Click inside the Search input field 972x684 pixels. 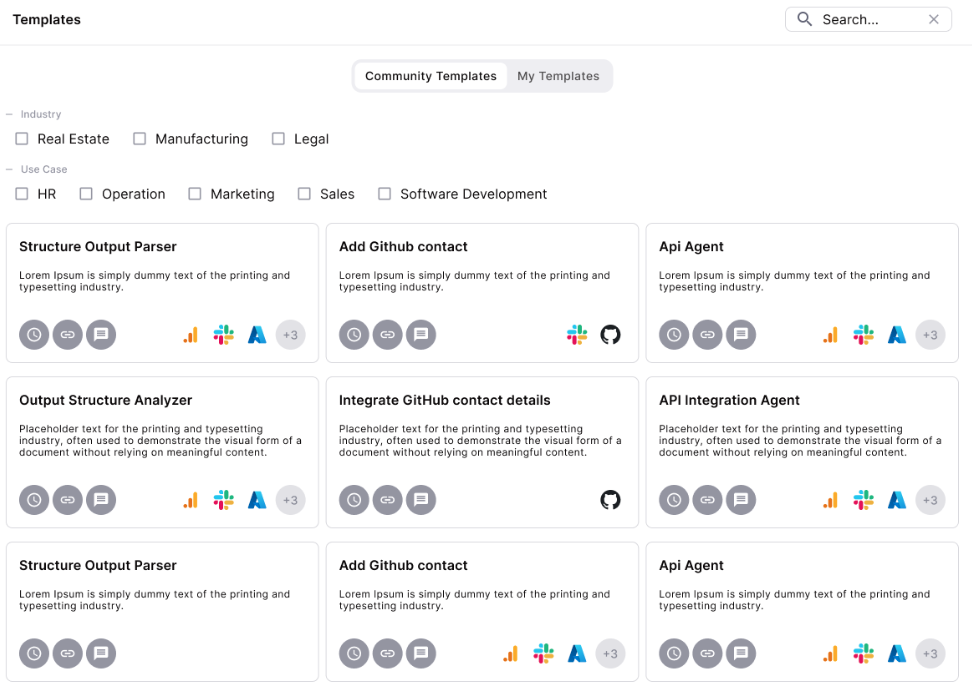click(x=870, y=19)
